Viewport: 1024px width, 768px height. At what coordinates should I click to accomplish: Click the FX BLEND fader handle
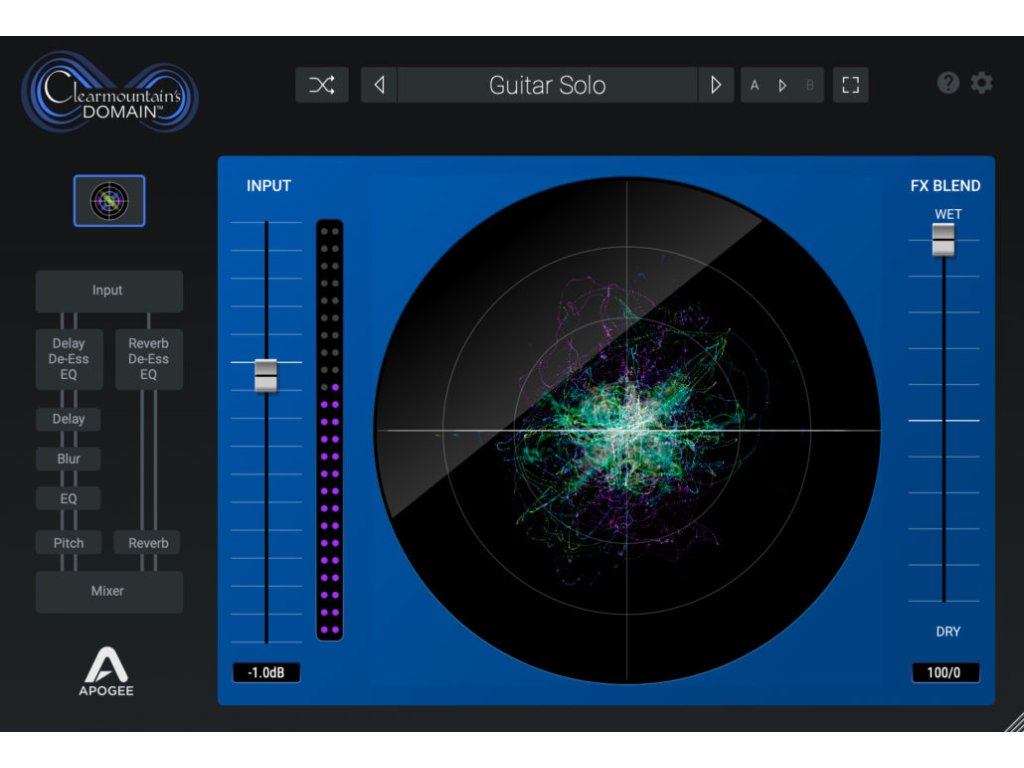click(x=943, y=240)
